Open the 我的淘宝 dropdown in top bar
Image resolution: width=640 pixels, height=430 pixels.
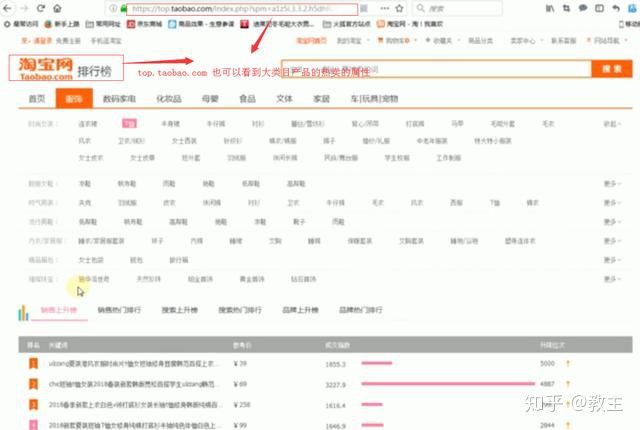[347, 41]
